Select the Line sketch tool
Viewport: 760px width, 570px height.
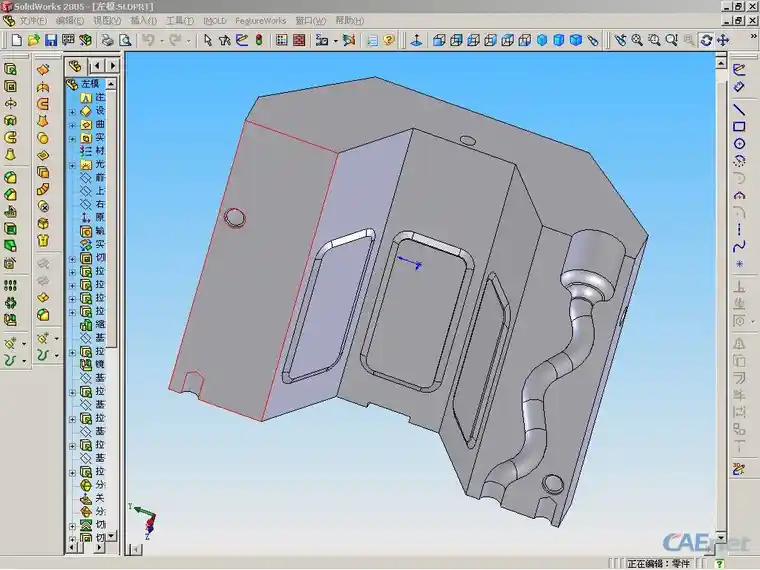tap(739, 110)
